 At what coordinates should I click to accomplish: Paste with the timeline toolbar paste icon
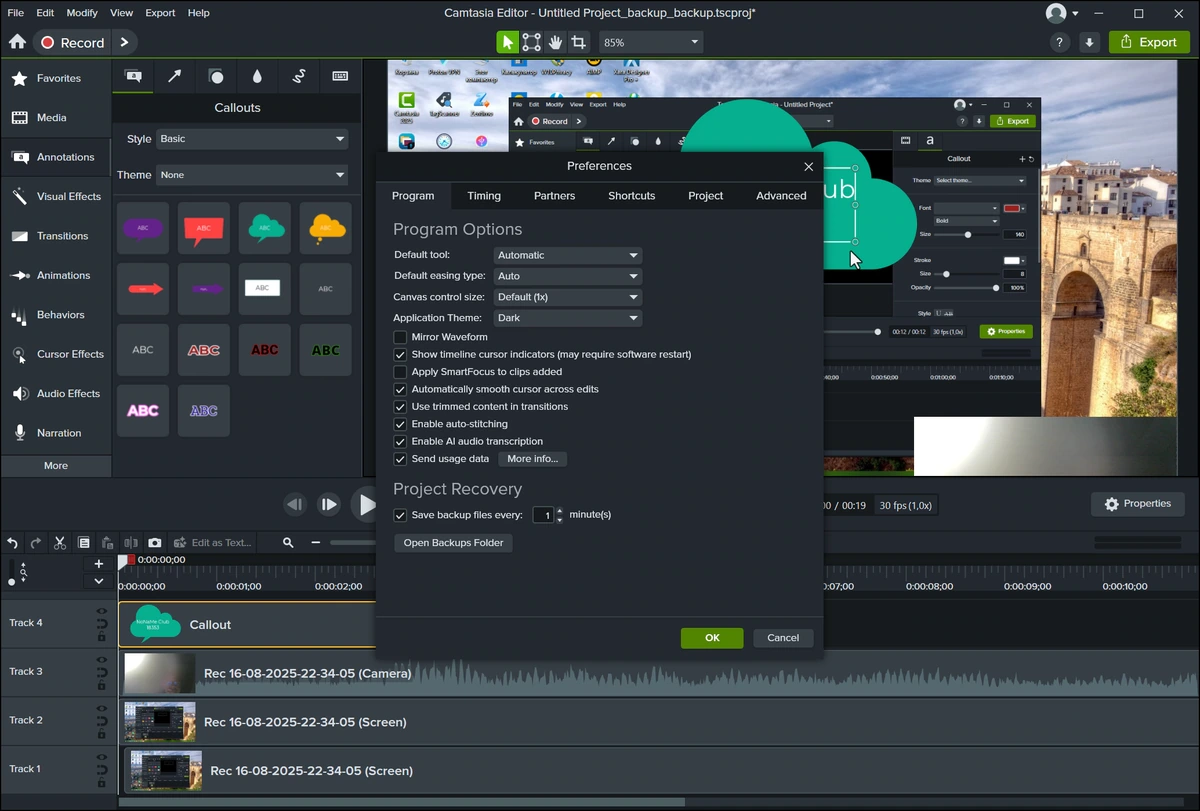coord(108,543)
